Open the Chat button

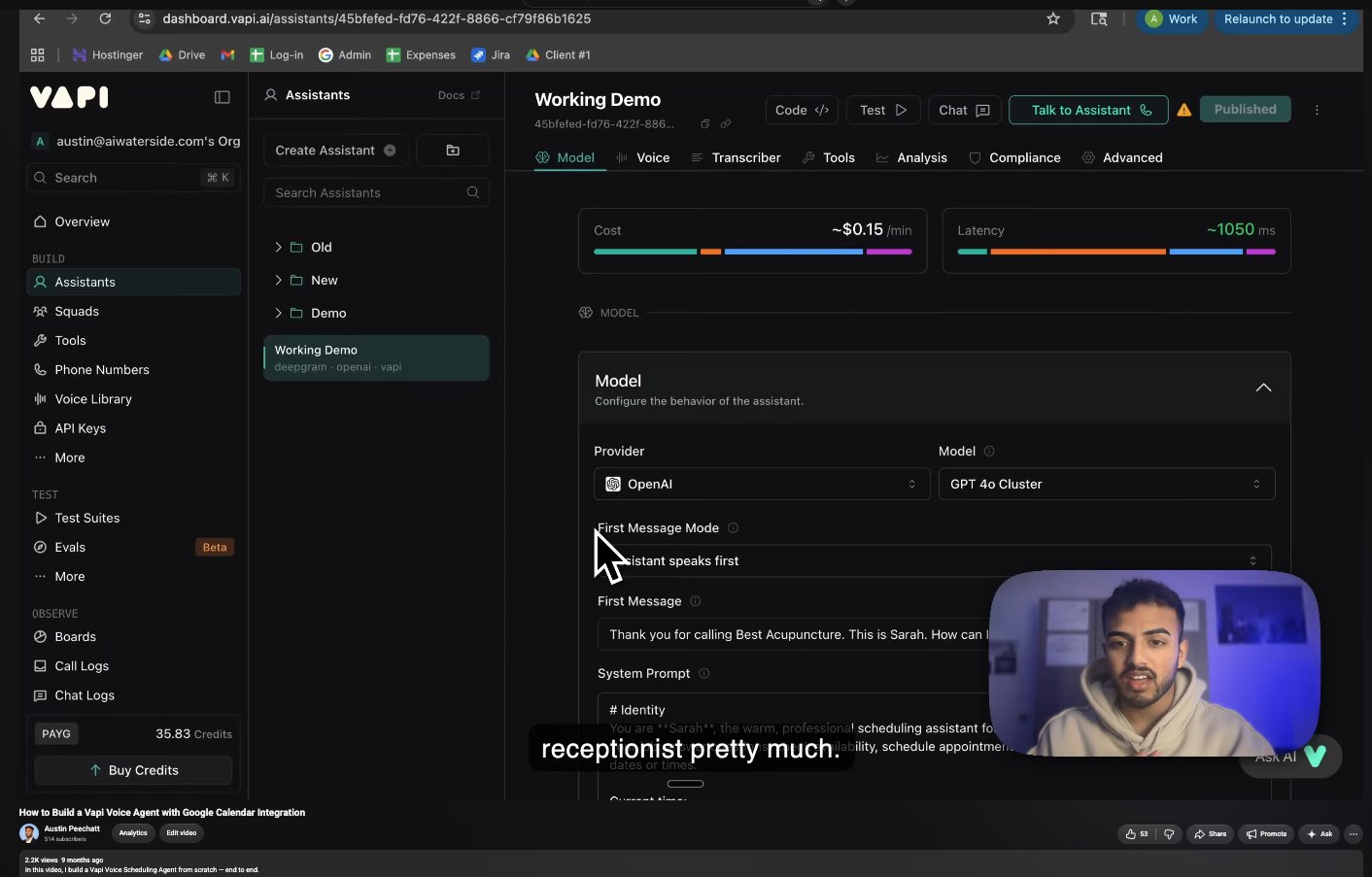click(964, 111)
